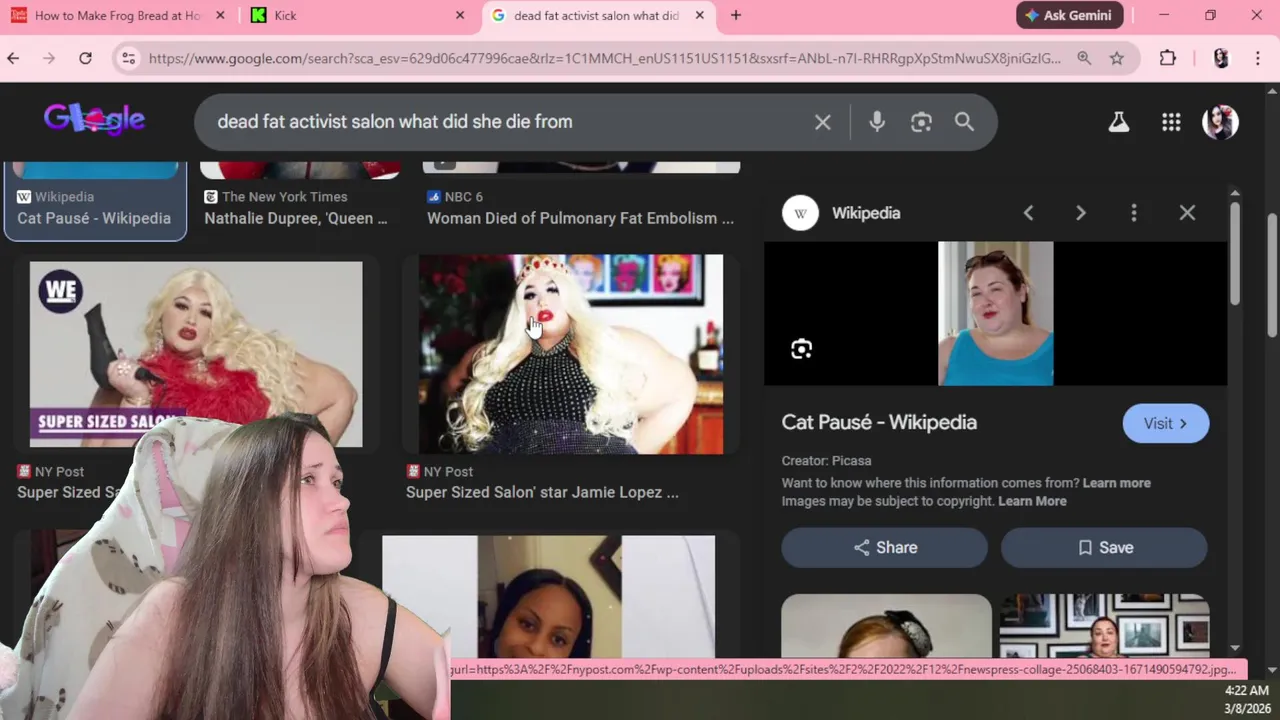The image size is (1280, 720).
Task: Open Cat Pausé Wikipedia result caption
Action: (x=94, y=218)
